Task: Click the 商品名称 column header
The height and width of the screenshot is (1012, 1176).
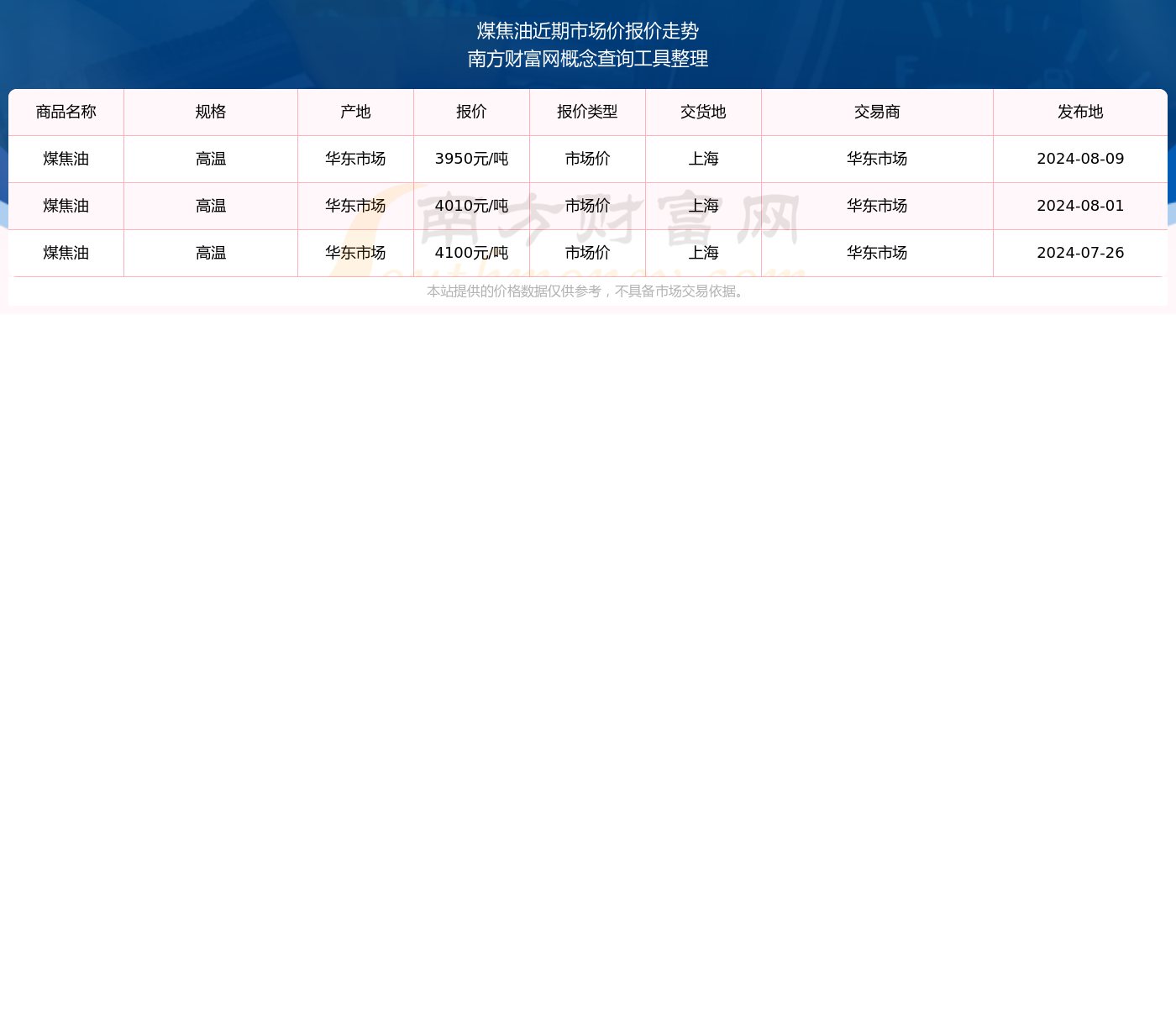Action: click(66, 113)
